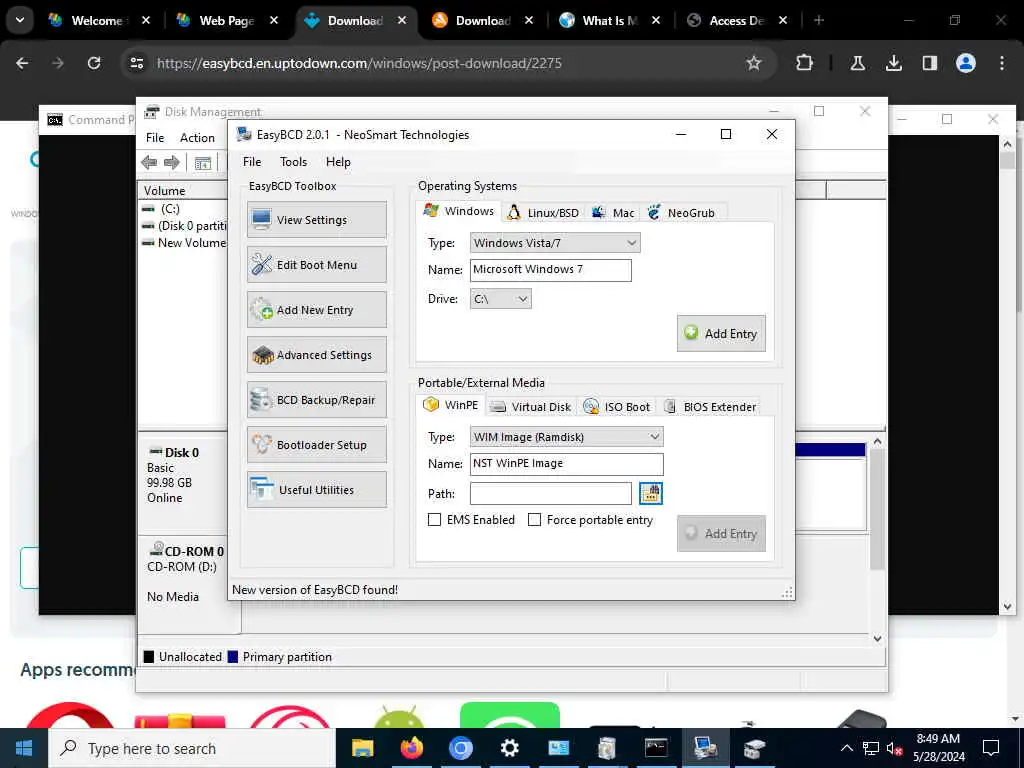
Task: Open the notification center icon
Action: pyautogui.click(x=991, y=748)
